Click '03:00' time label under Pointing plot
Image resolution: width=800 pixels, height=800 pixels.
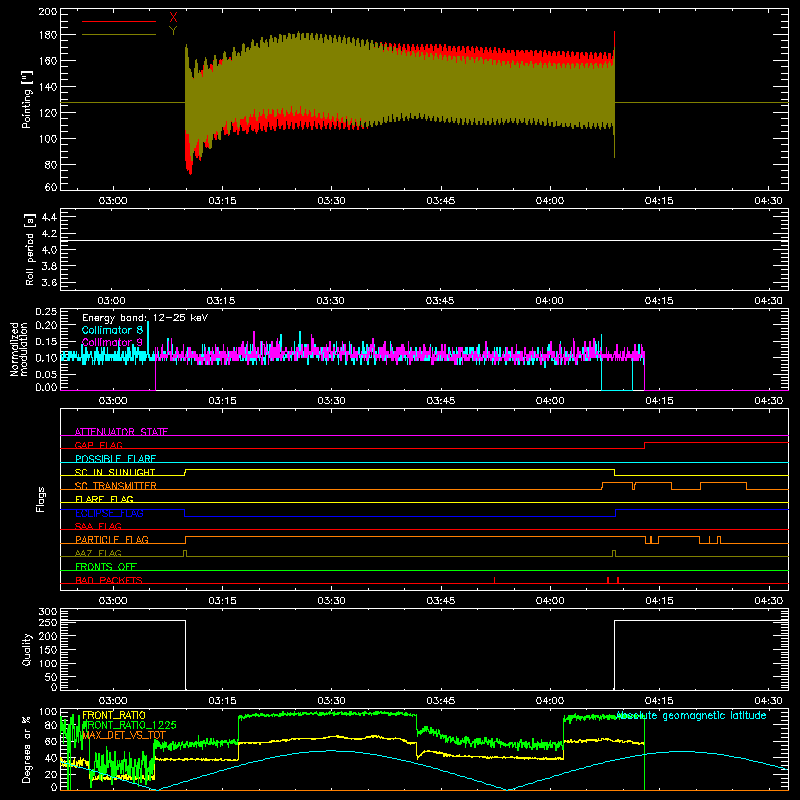[x=113, y=201]
